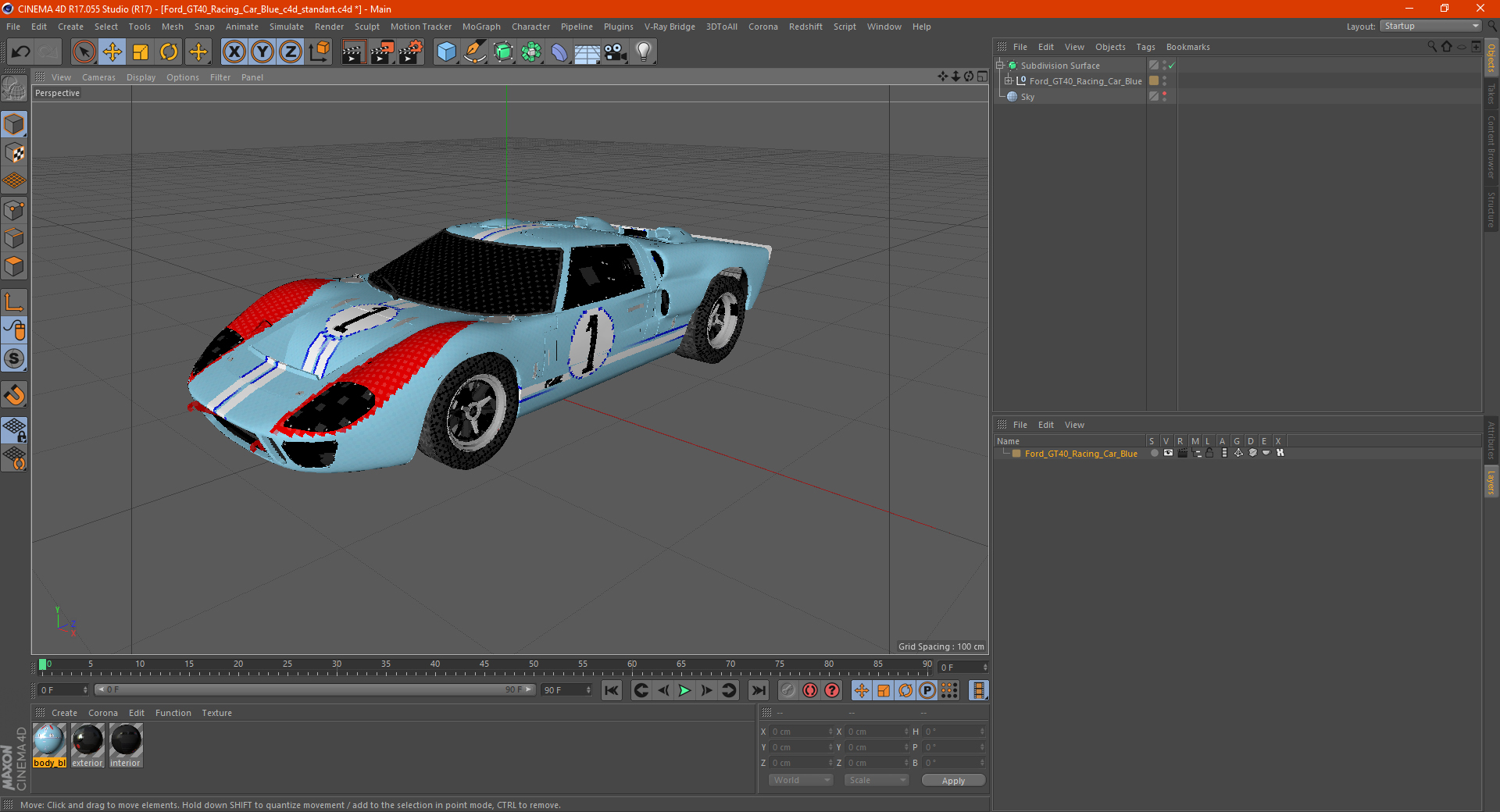The image size is (1500, 812).
Task: Click the record active objects button
Action: (788, 690)
